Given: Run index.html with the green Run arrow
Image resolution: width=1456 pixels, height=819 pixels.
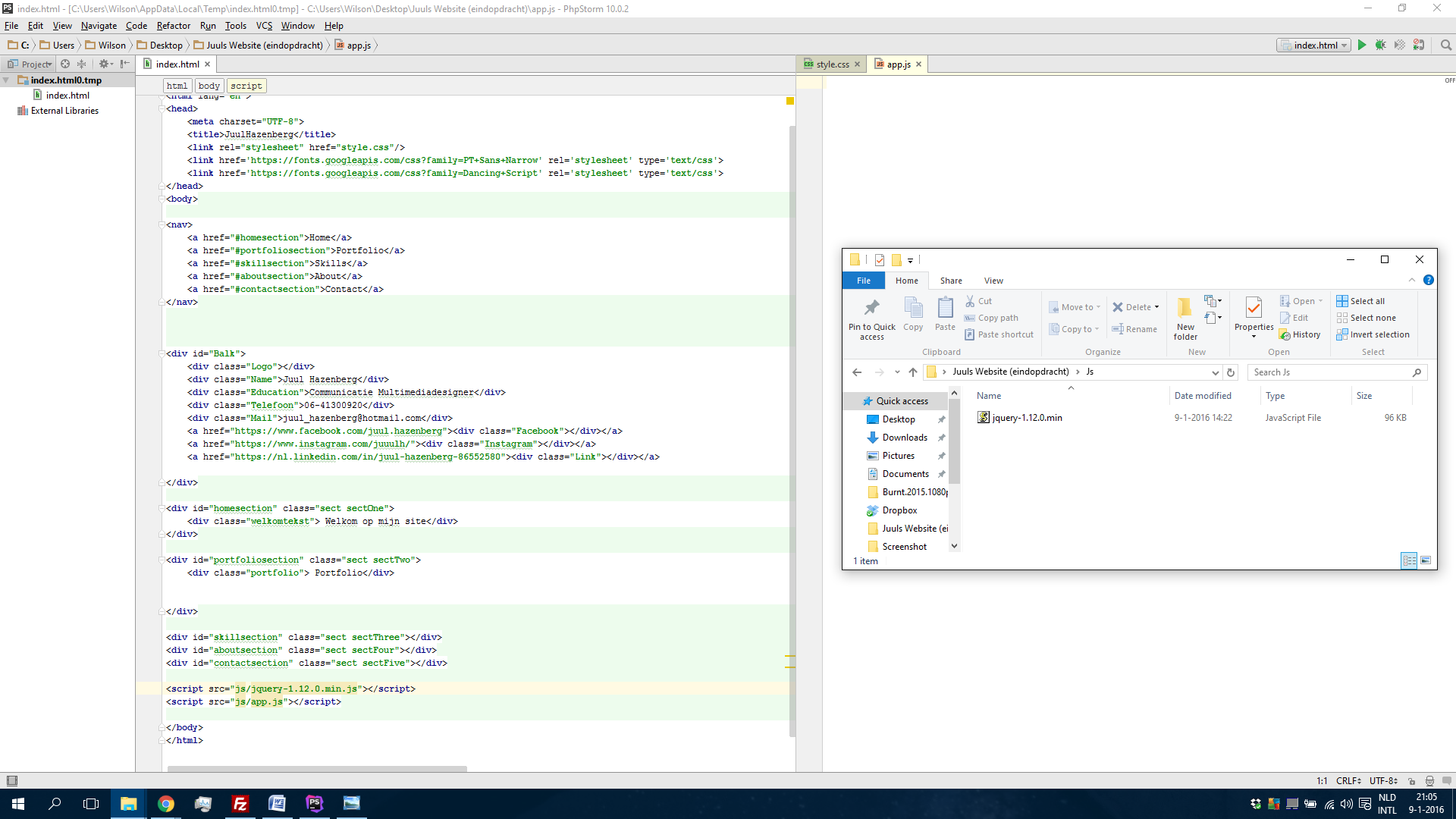Looking at the screenshot, I should click(1362, 45).
